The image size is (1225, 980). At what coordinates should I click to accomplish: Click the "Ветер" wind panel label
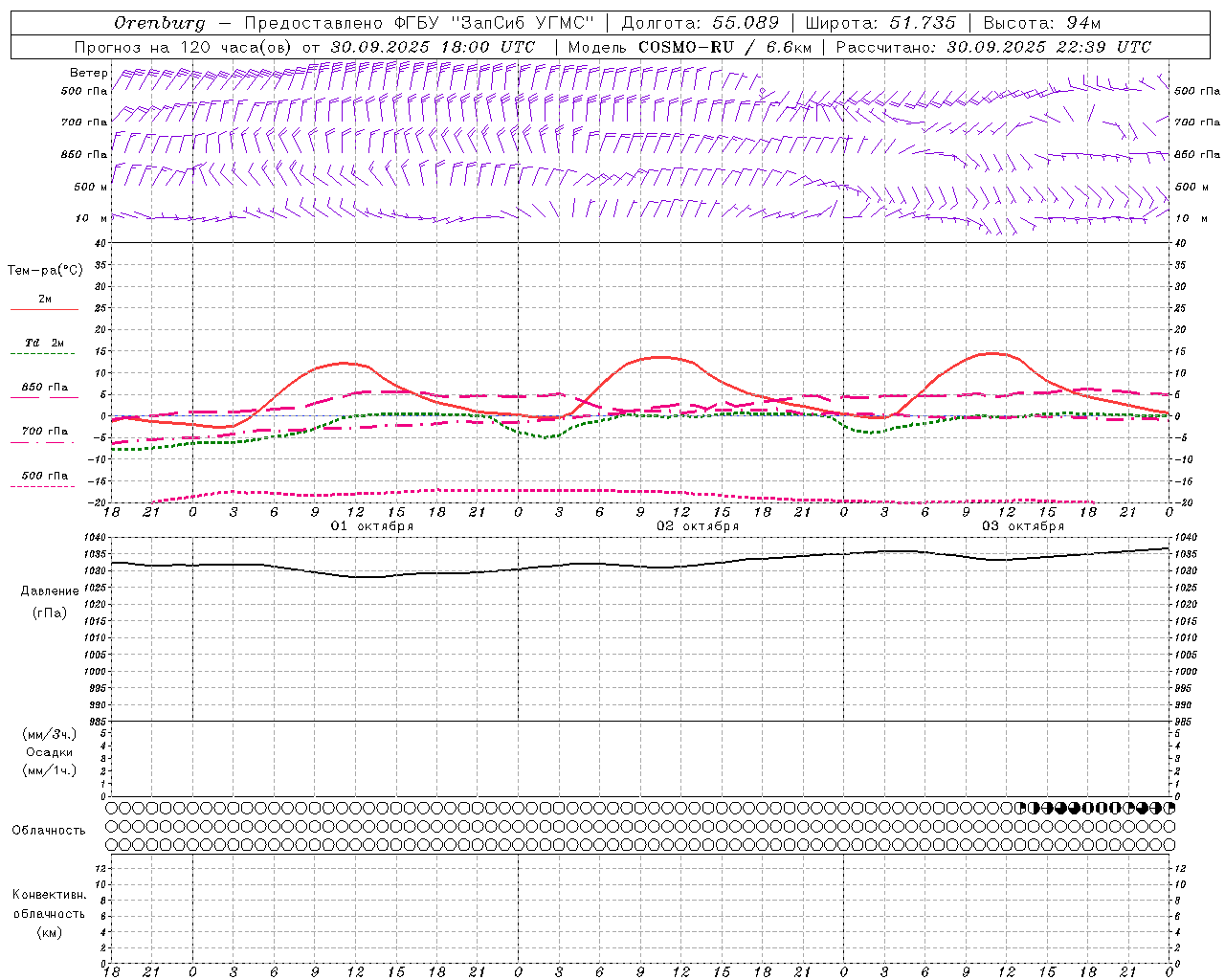pos(89,73)
